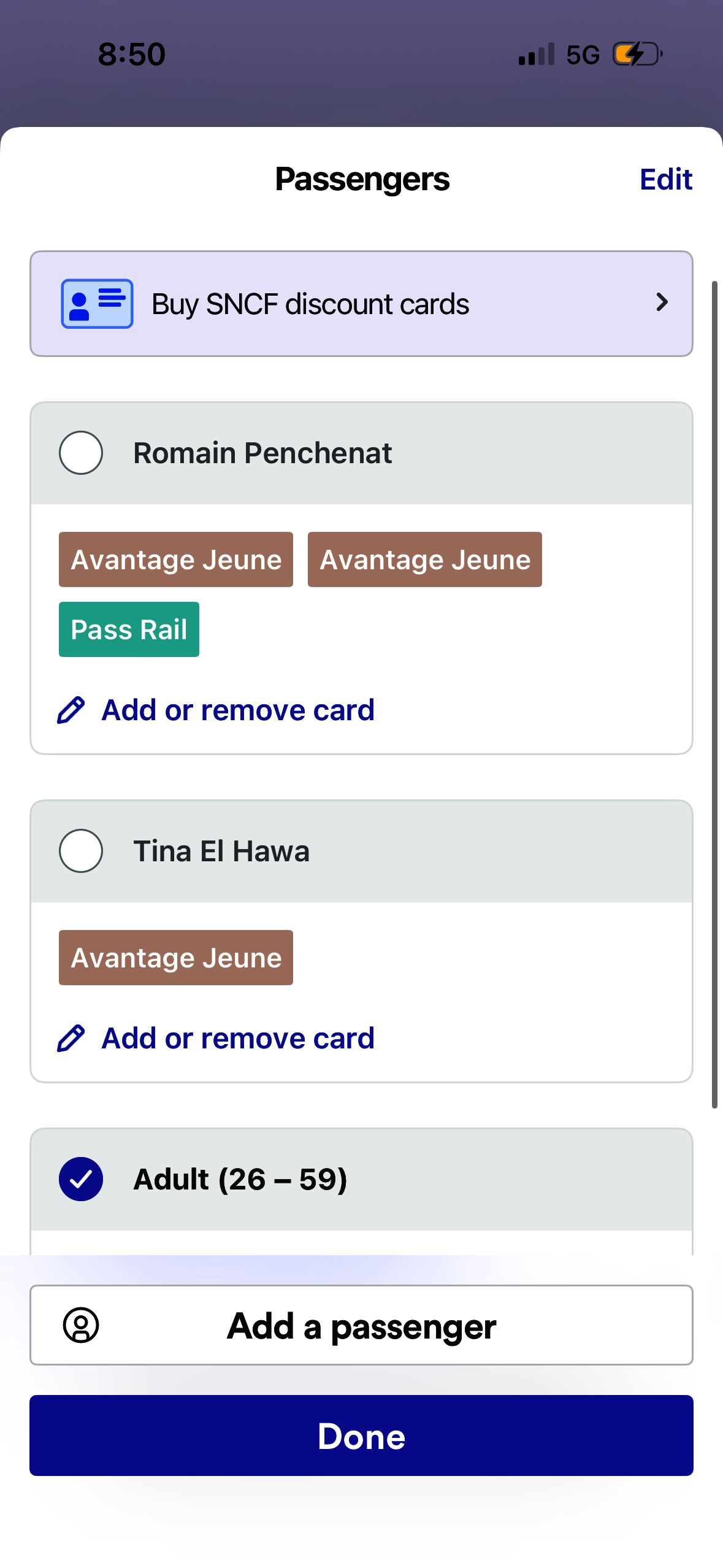This screenshot has height=1568, width=723.
Task: Tap Tina El Hawa's Avantage Jeune badge
Action: point(176,958)
